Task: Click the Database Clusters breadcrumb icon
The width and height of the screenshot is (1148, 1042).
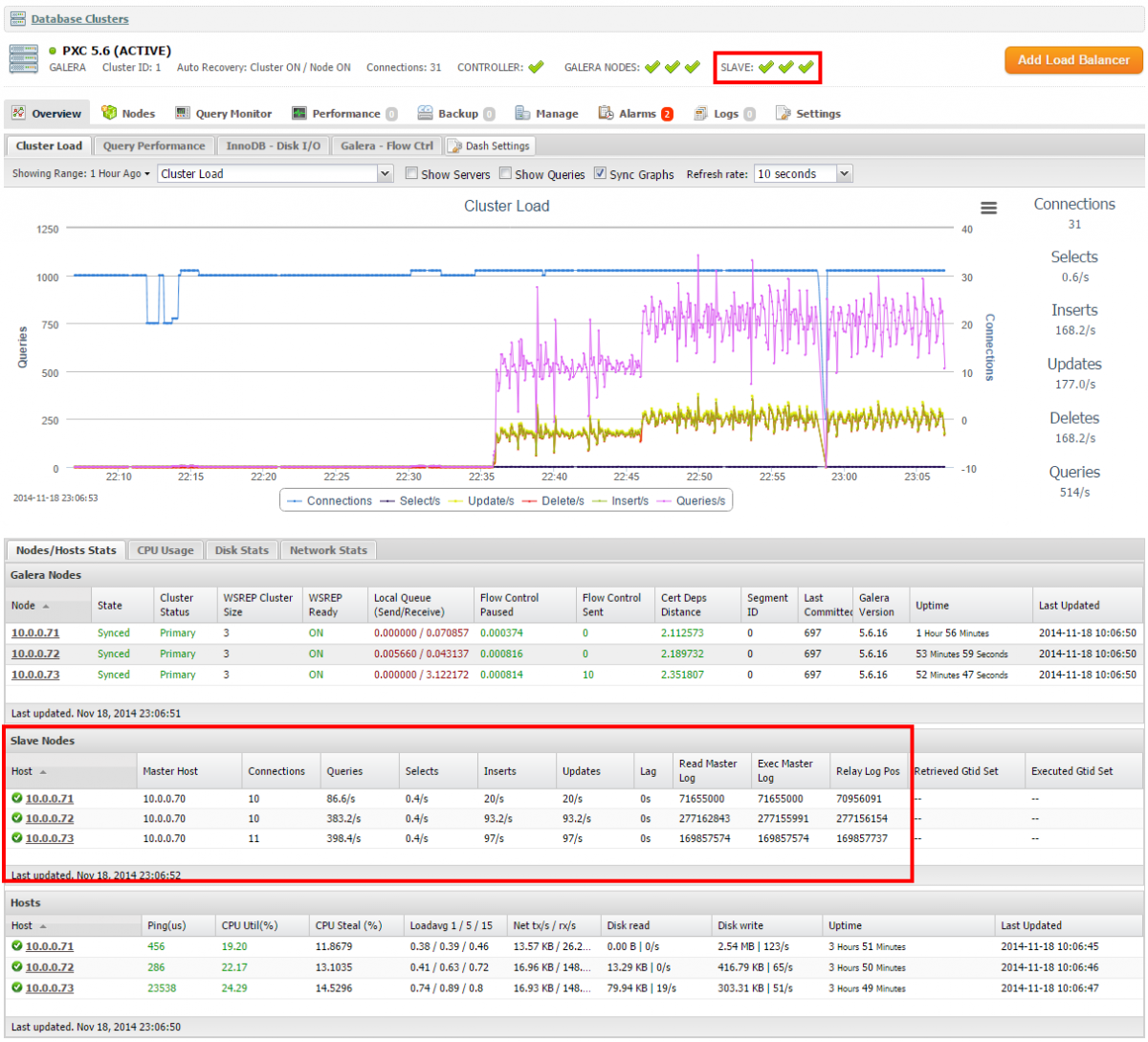Action: tap(17, 19)
